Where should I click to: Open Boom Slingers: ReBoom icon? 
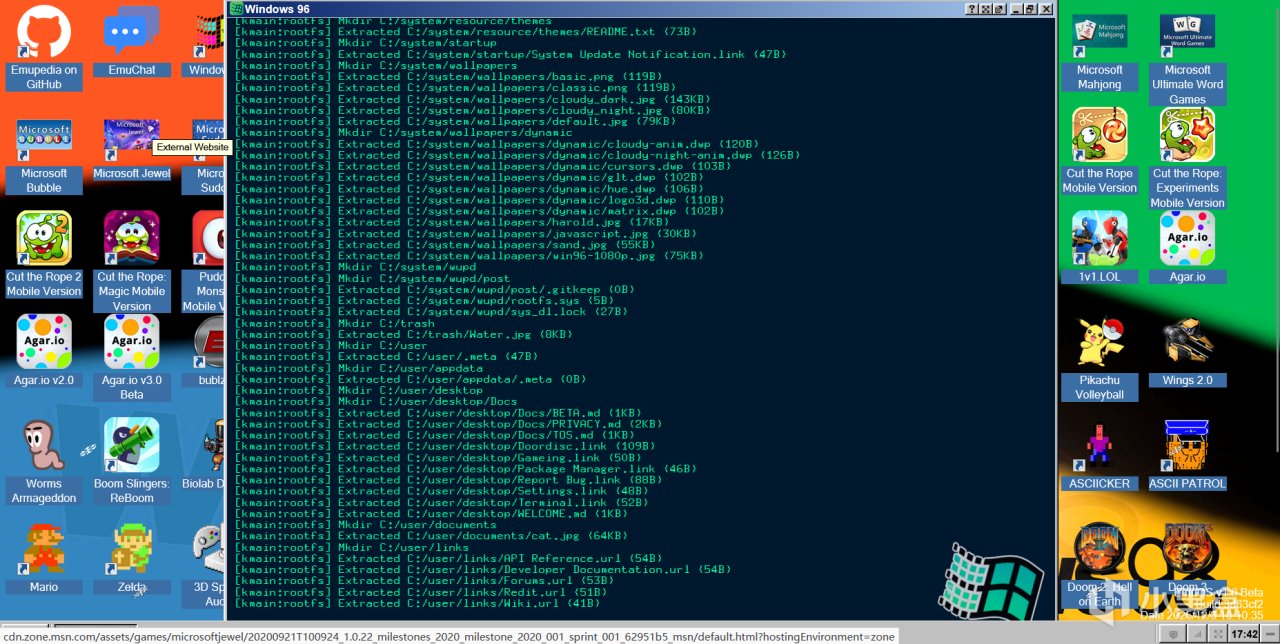(x=131, y=461)
